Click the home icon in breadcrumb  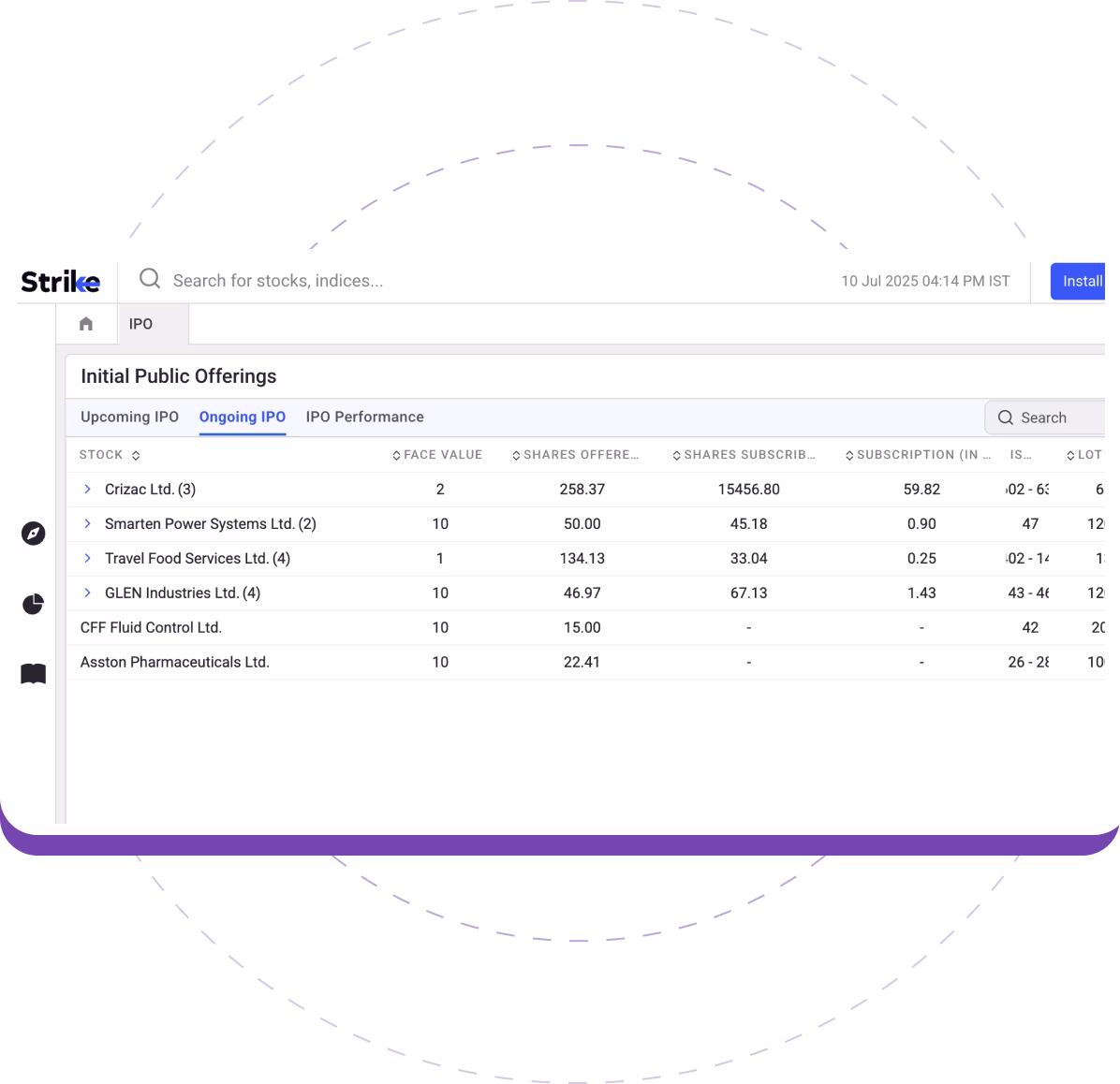86,324
